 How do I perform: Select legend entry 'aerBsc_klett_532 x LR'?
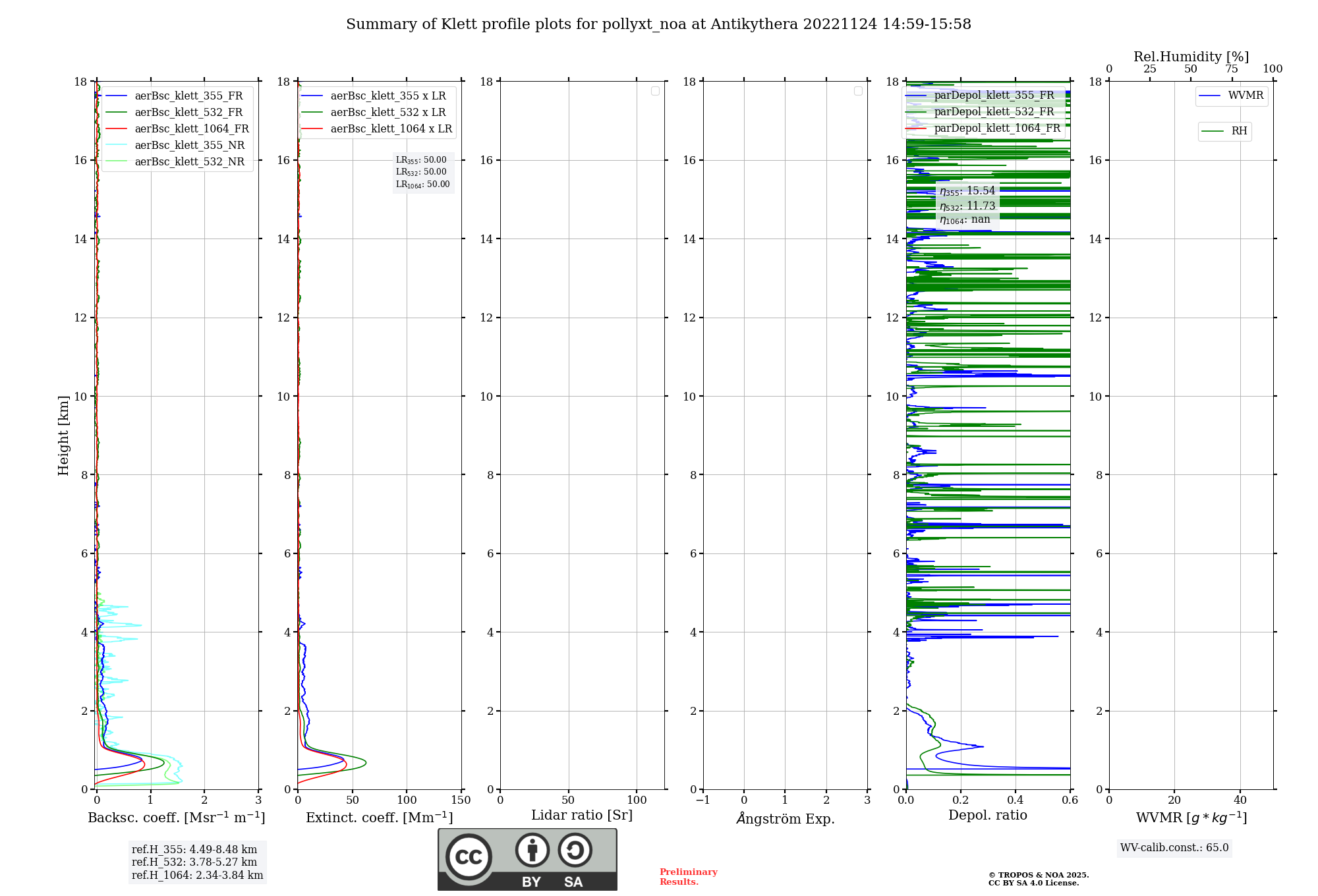click(374, 112)
